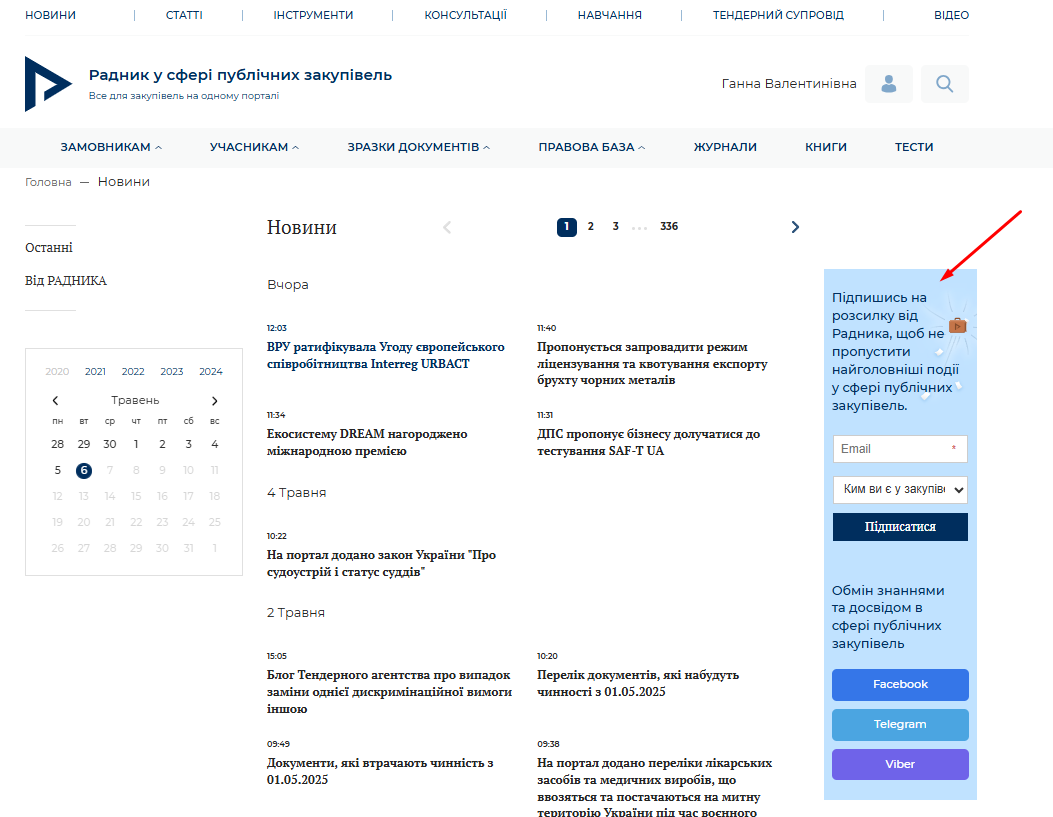Image resolution: width=1053 pixels, height=817 pixels.
Task: Open the user profile icon
Action: pyautogui.click(x=888, y=84)
